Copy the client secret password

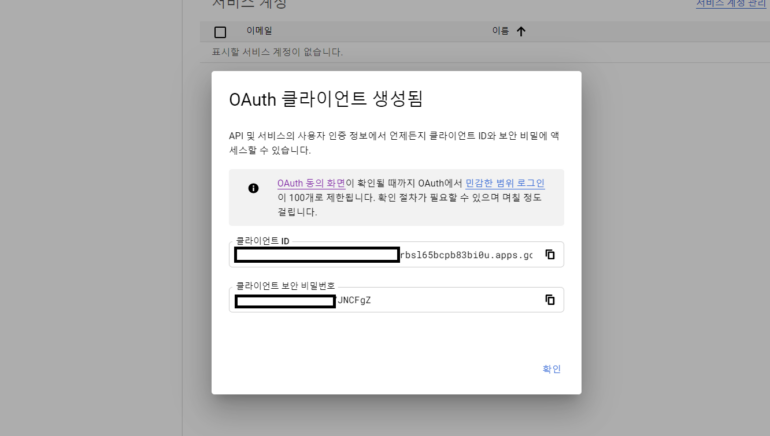pyautogui.click(x=549, y=300)
